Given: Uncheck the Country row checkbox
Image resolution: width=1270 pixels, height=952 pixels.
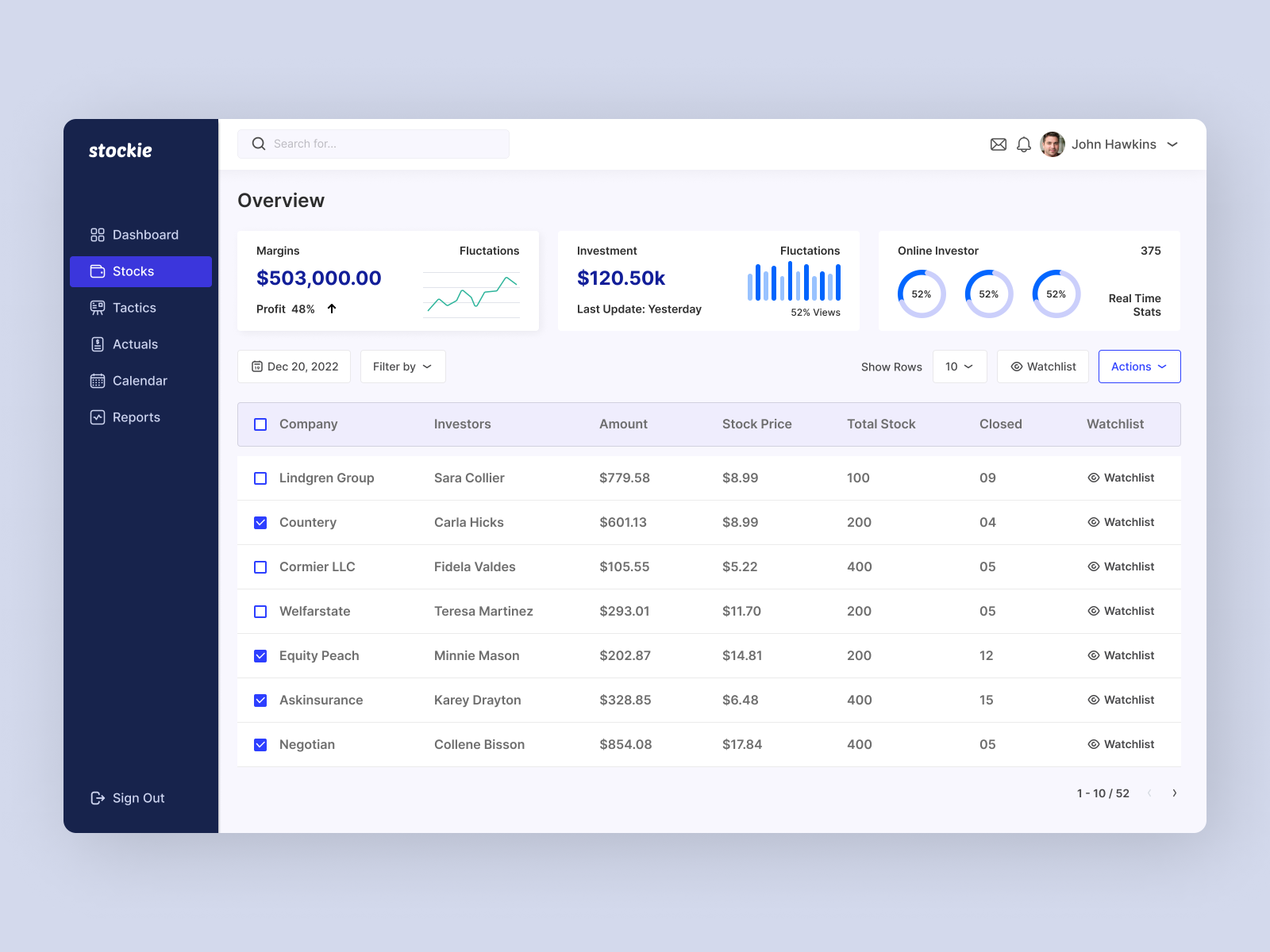Looking at the screenshot, I should coord(260,522).
